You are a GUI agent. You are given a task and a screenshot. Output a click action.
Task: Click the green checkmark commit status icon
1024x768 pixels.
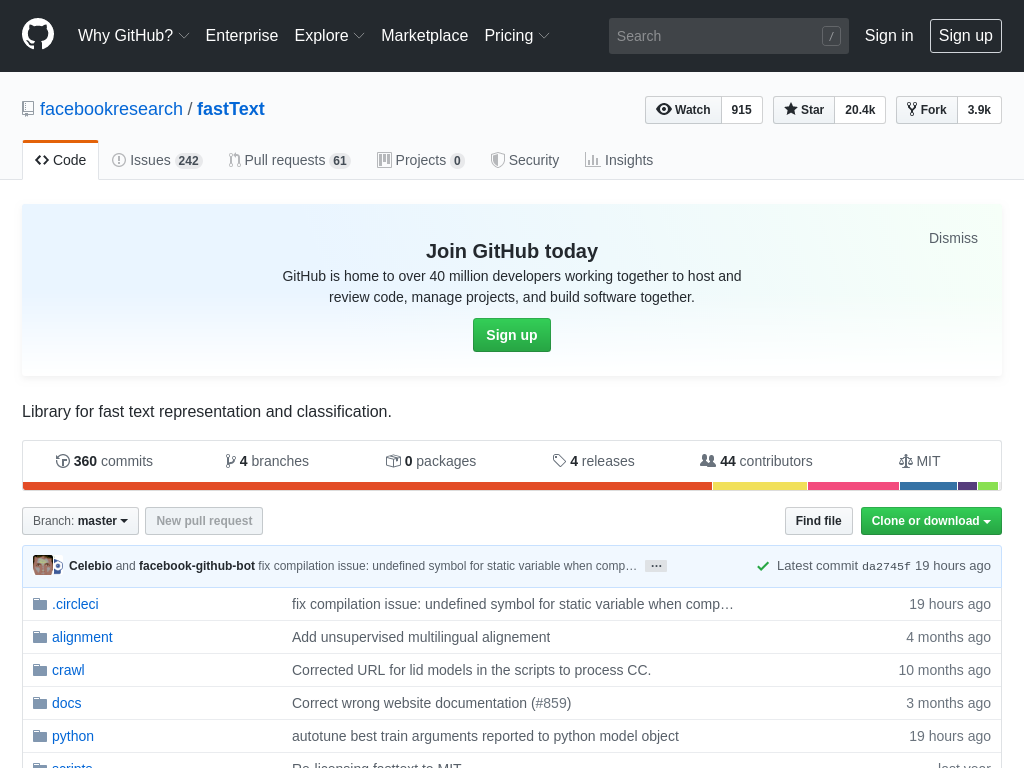click(763, 566)
